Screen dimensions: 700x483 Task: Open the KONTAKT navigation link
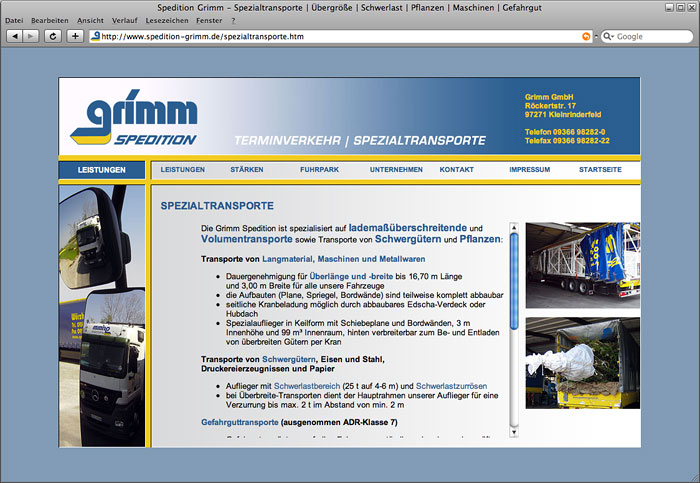(x=456, y=170)
